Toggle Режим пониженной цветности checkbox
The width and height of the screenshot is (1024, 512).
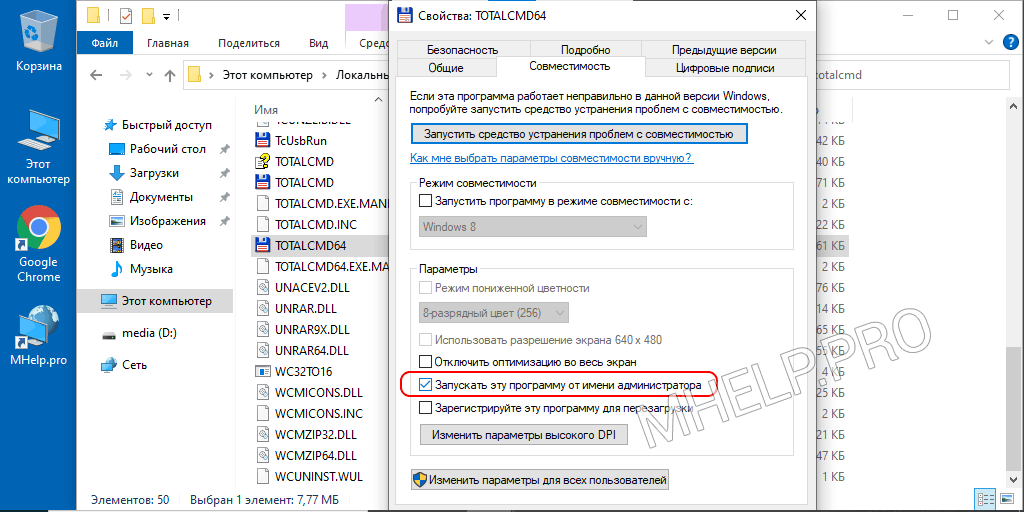pos(425,287)
